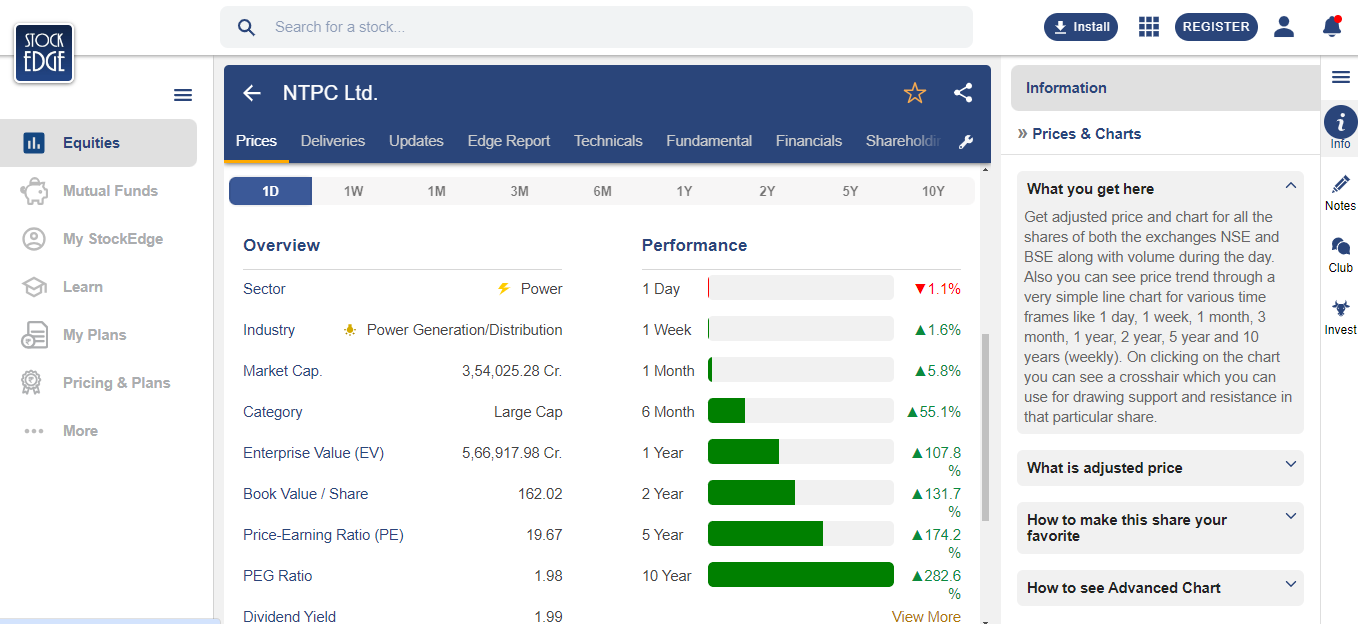This screenshot has width=1358, height=624.
Task: Open My Plans in the sidebar
Action: pyautogui.click(x=98, y=335)
